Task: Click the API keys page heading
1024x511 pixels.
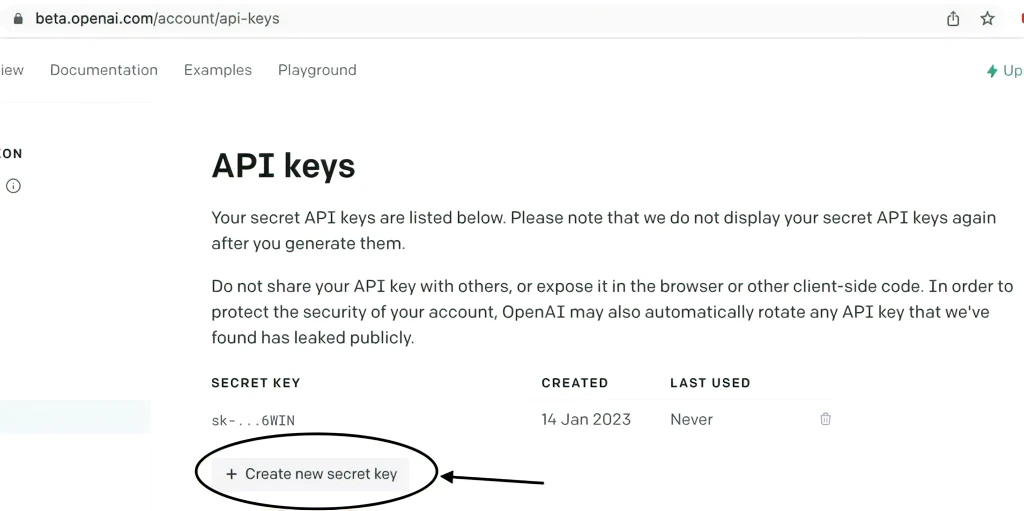Action: coord(283,165)
